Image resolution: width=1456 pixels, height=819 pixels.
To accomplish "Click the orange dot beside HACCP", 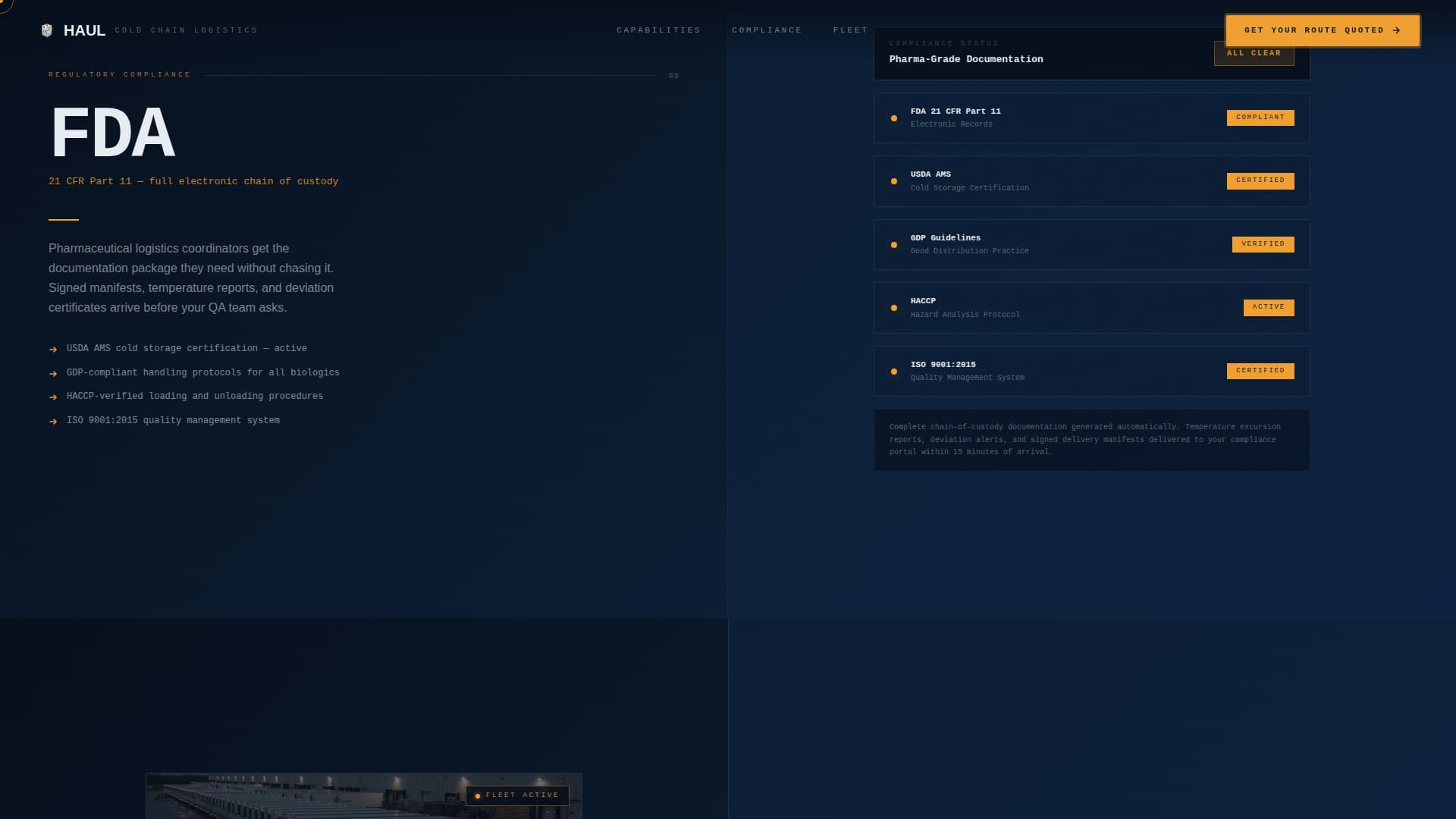I will point(894,308).
